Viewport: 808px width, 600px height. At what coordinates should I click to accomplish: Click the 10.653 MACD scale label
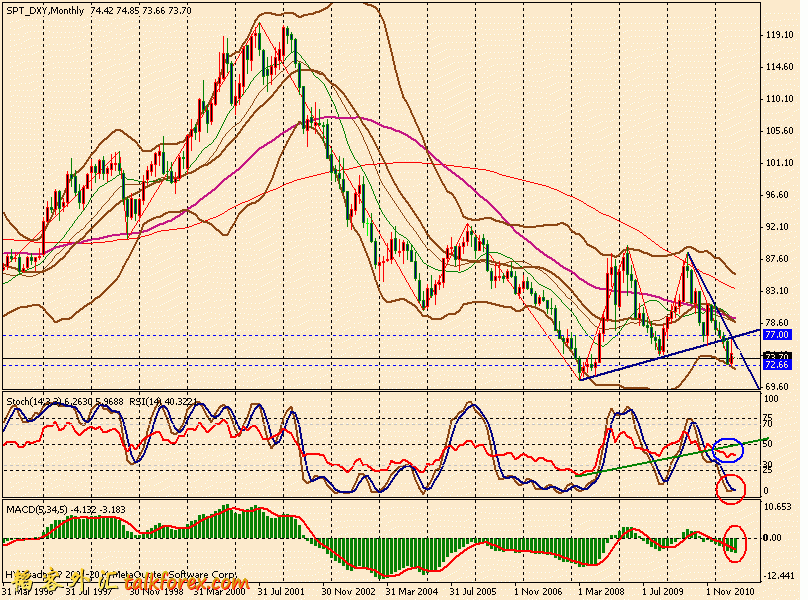tap(779, 507)
